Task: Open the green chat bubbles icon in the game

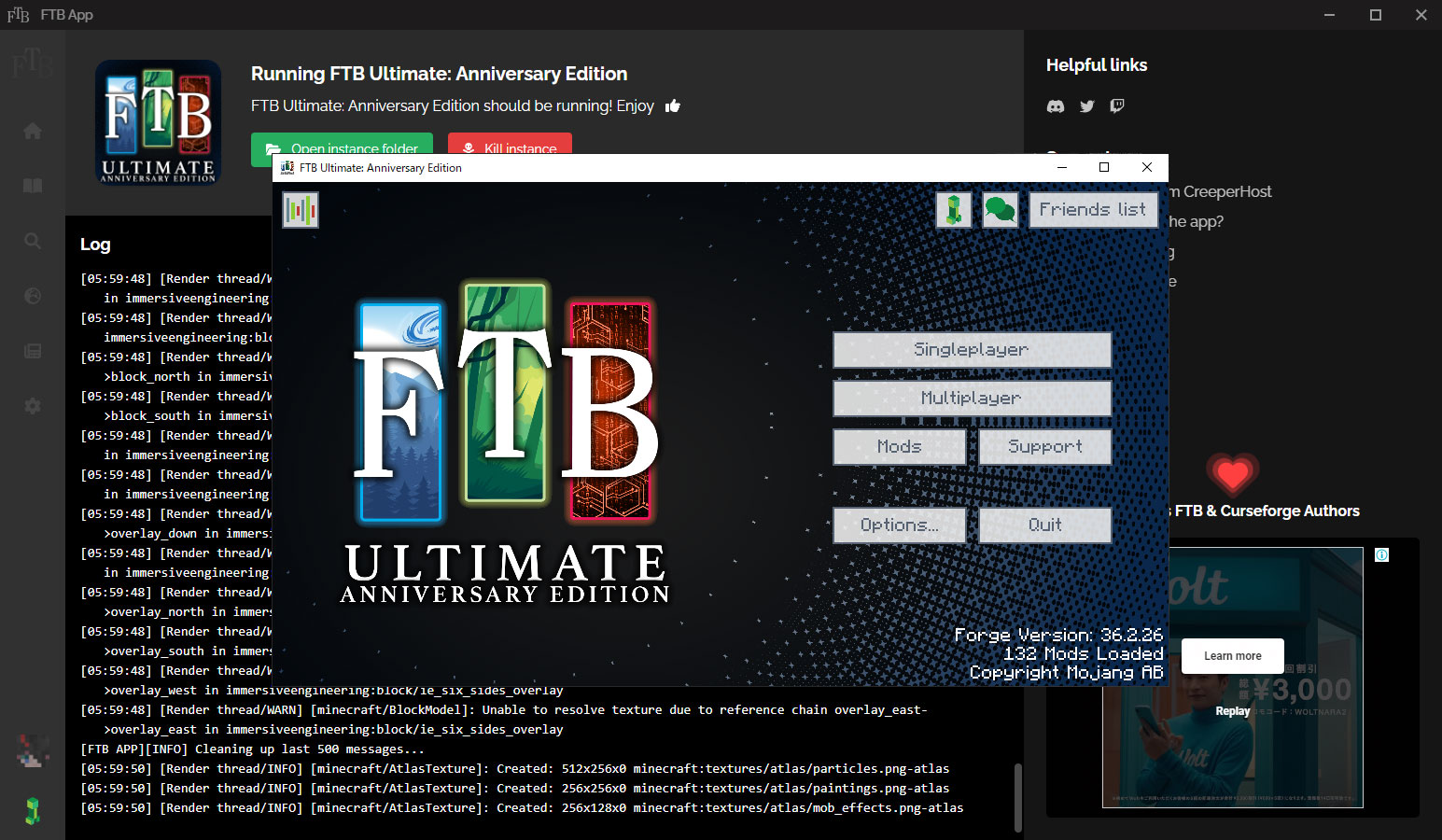Action: (x=1001, y=210)
